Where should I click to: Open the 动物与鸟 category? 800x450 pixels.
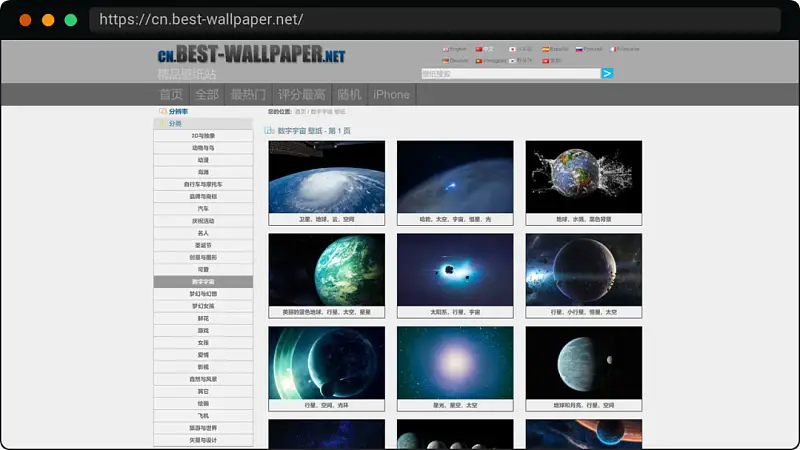pos(203,148)
